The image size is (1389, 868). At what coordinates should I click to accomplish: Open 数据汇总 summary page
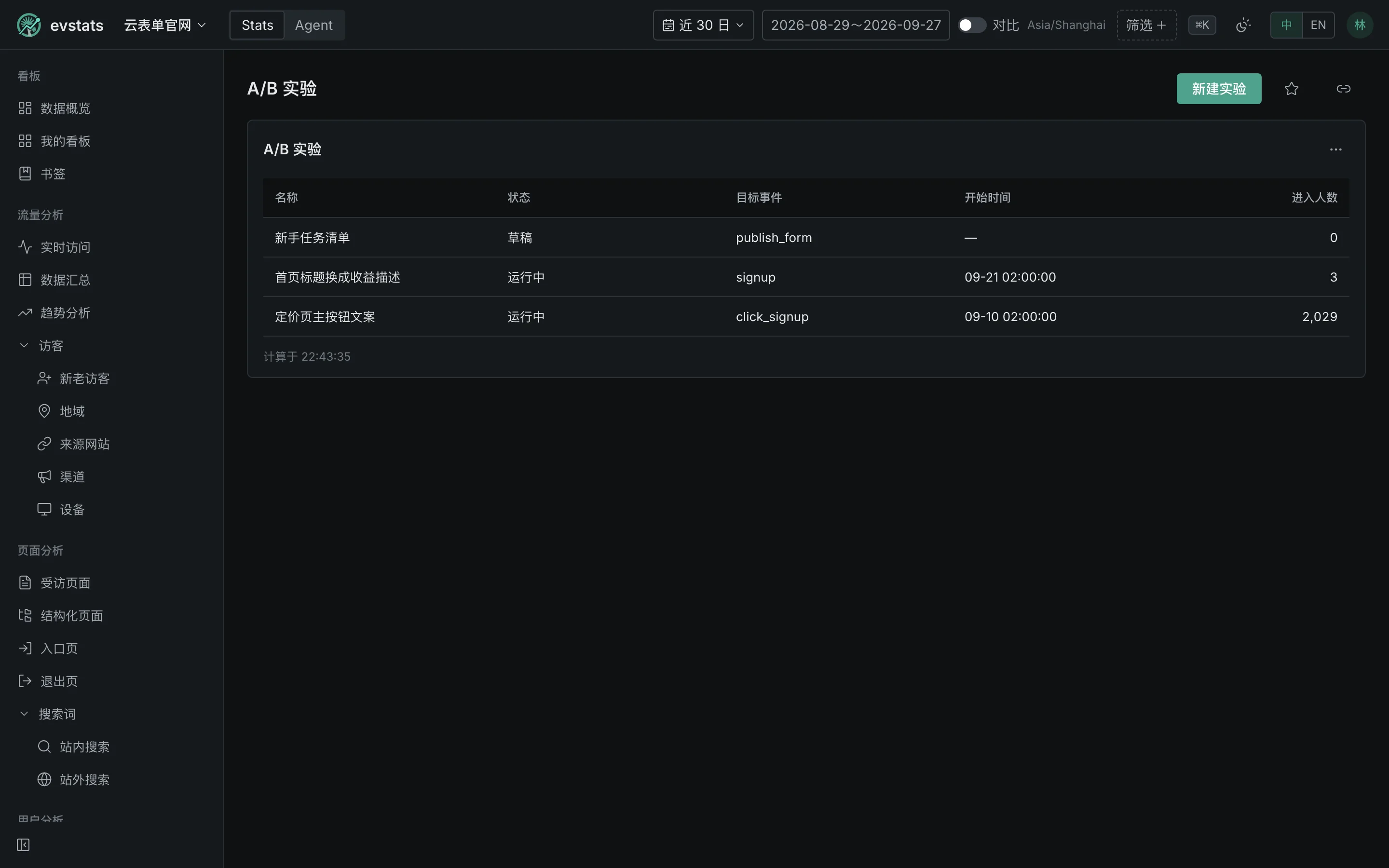tap(111, 280)
